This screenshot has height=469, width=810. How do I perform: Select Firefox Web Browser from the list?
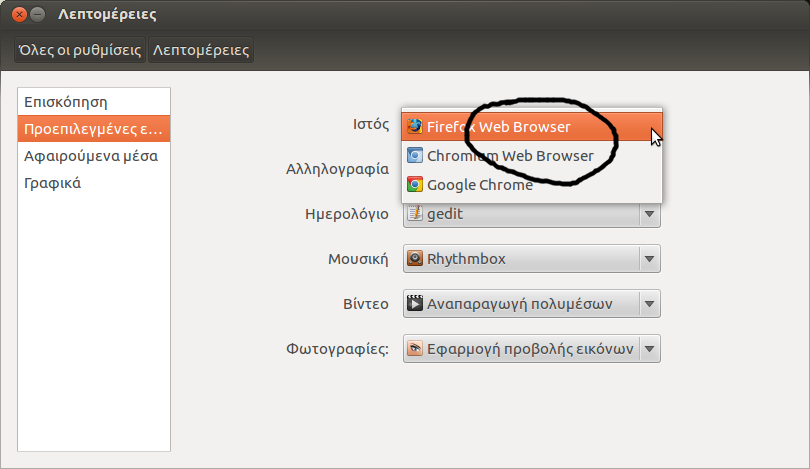click(x=532, y=127)
